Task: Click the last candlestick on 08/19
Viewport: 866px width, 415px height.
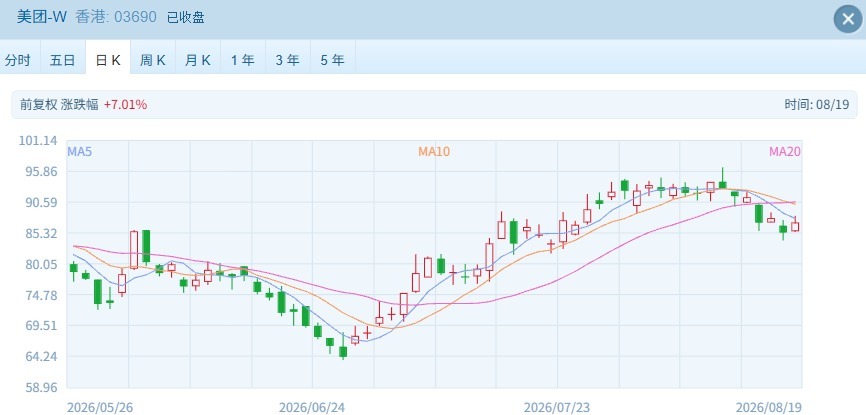Action: click(x=795, y=225)
